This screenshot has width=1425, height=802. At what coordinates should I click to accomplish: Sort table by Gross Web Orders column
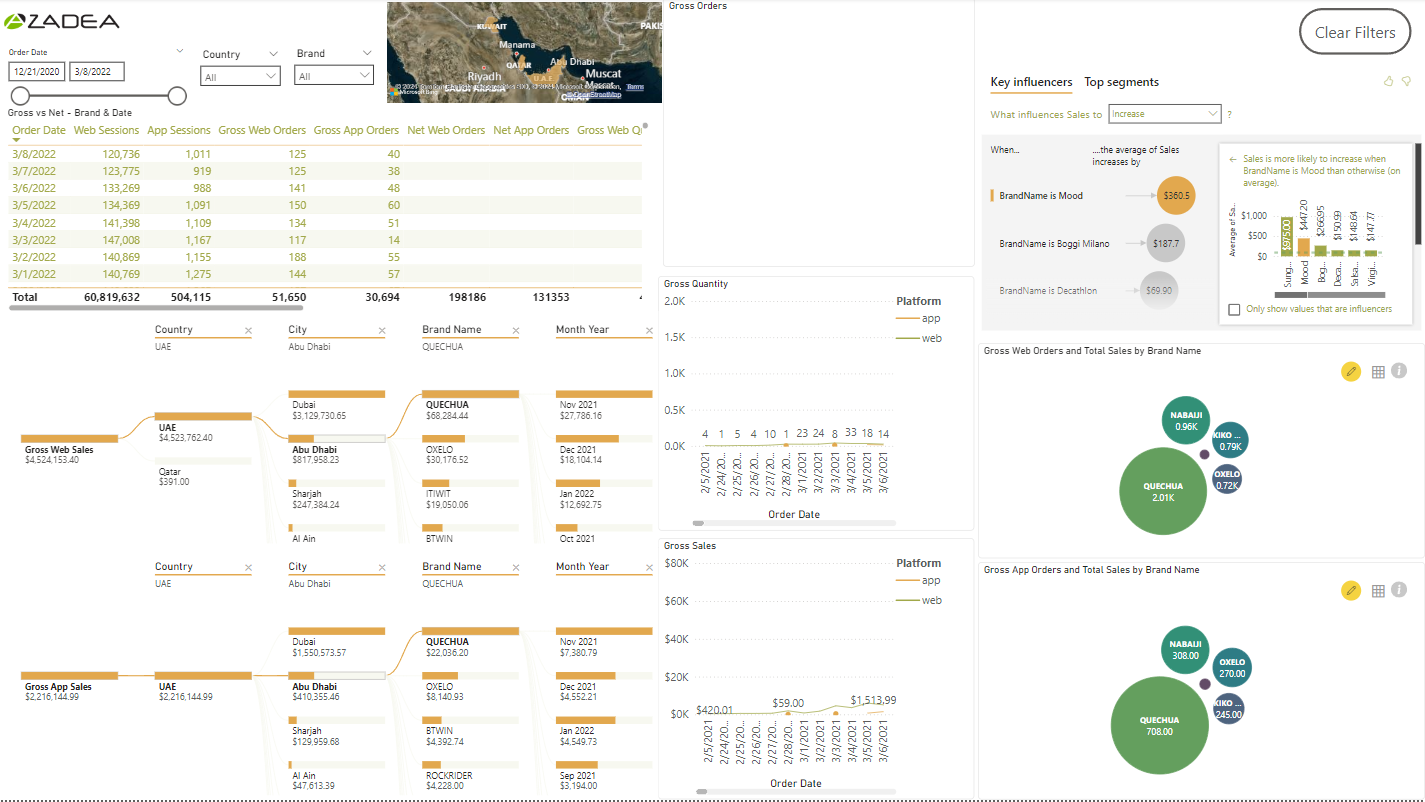tap(262, 130)
